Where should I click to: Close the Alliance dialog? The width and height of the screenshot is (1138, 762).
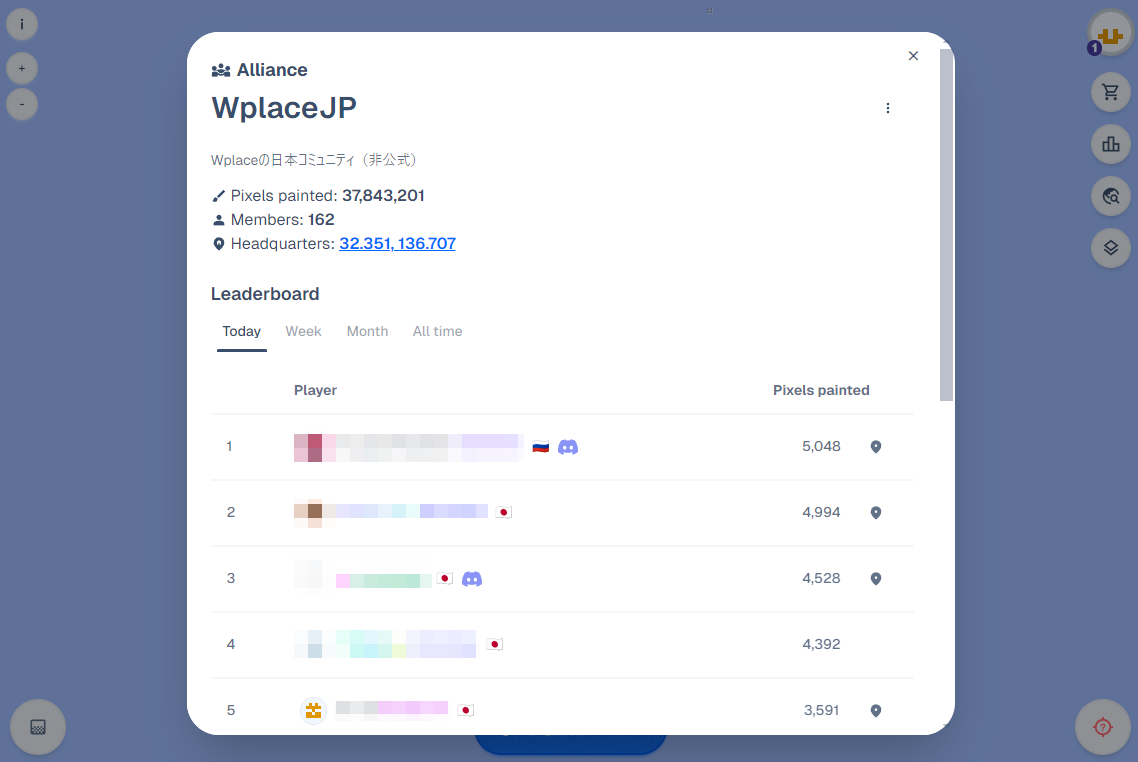pos(913,56)
